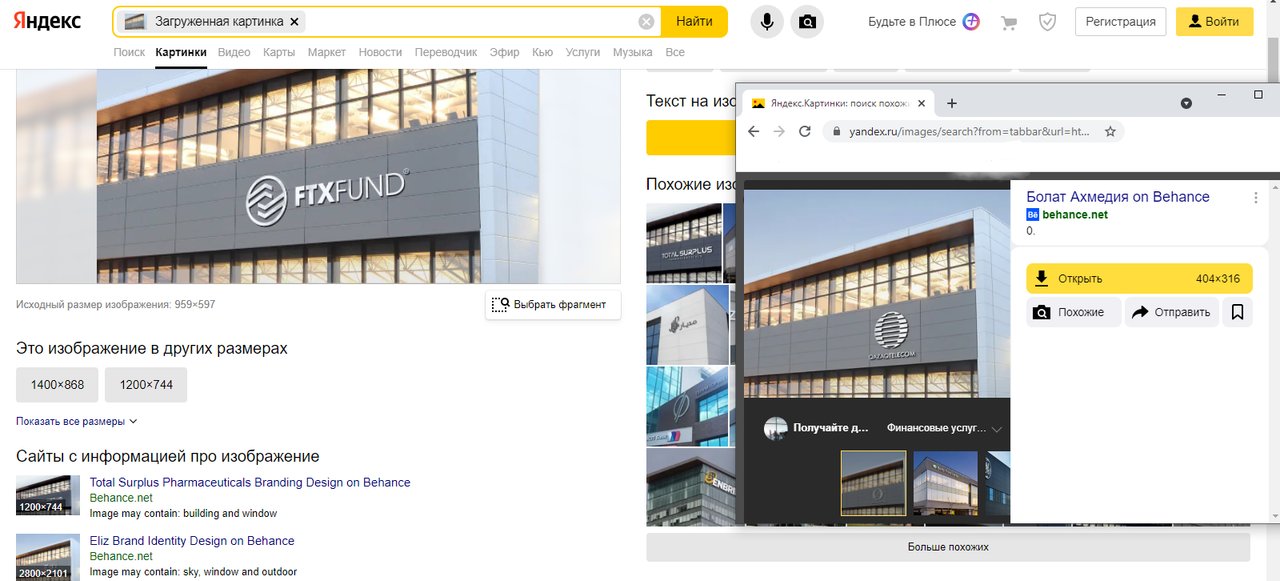Viewport: 1280px width, 581px height.
Task: Open the Переводчик tab
Action: click(x=446, y=52)
